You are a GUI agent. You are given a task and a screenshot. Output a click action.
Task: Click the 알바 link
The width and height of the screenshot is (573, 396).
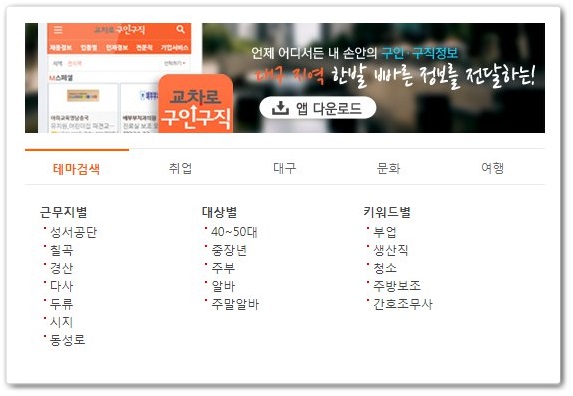(223, 286)
